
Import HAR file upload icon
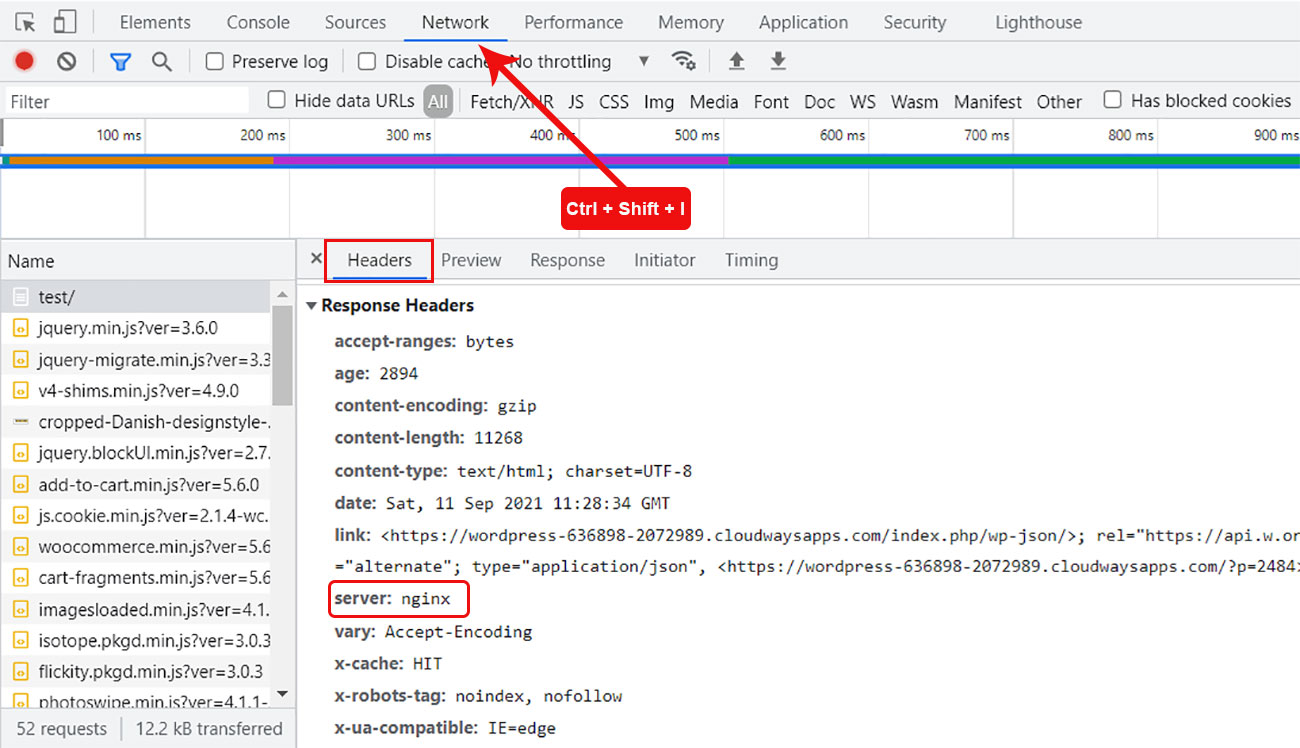click(x=736, y=62)
